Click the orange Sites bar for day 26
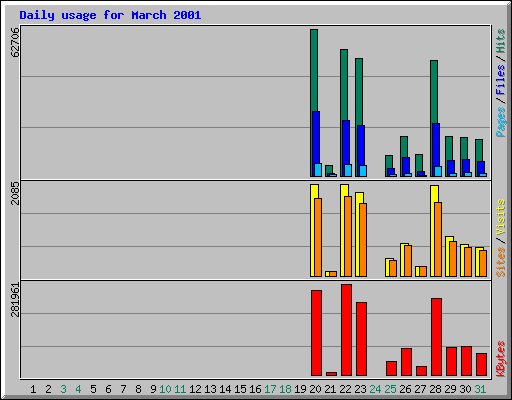Viewport: 512px width, 400px height. tap(408, 261)
